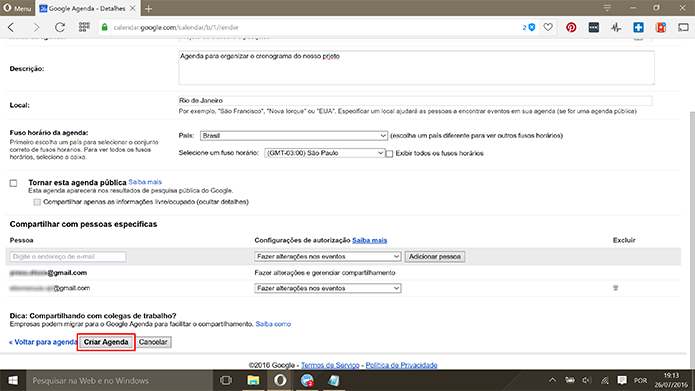Open Política de Privacidade link
The height and width of the screenshot is (391, 695).
coord(401,365)
